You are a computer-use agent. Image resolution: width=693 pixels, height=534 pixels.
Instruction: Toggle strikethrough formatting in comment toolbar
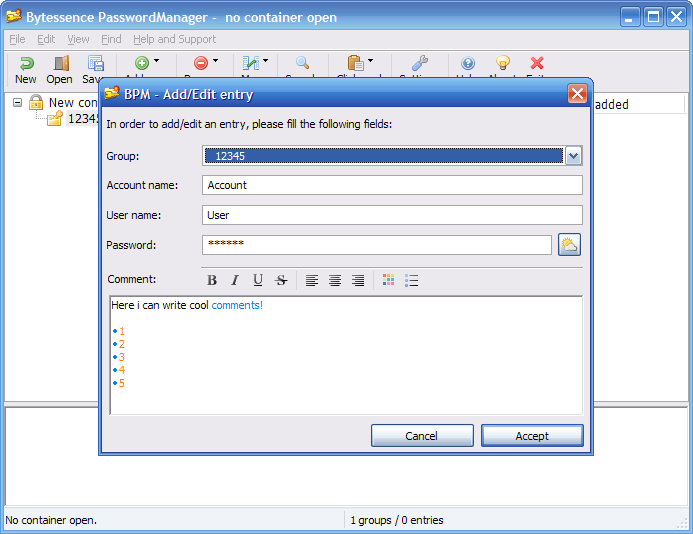pos(281,280)
